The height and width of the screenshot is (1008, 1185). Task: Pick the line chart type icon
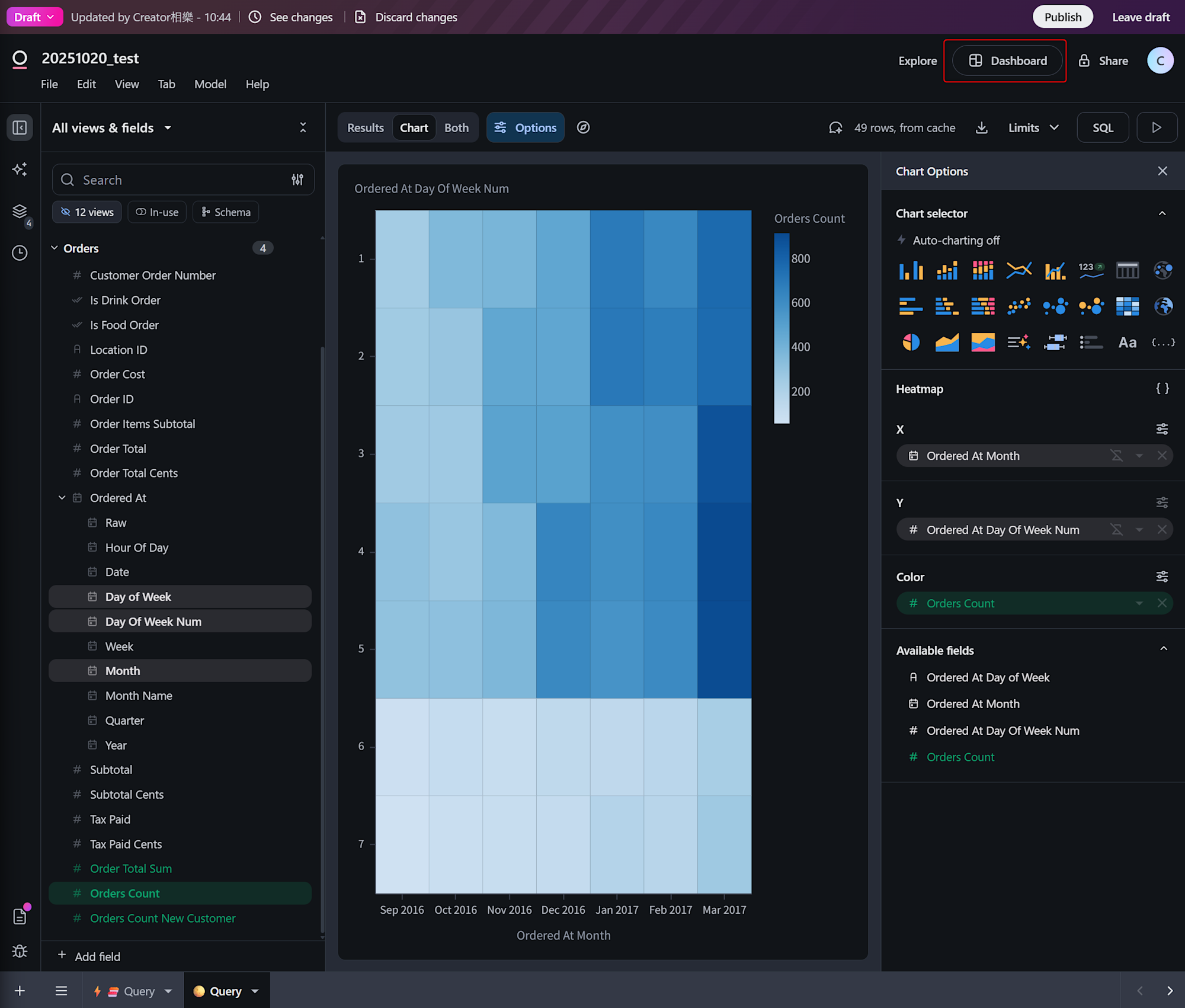(x=1019, y=270)
